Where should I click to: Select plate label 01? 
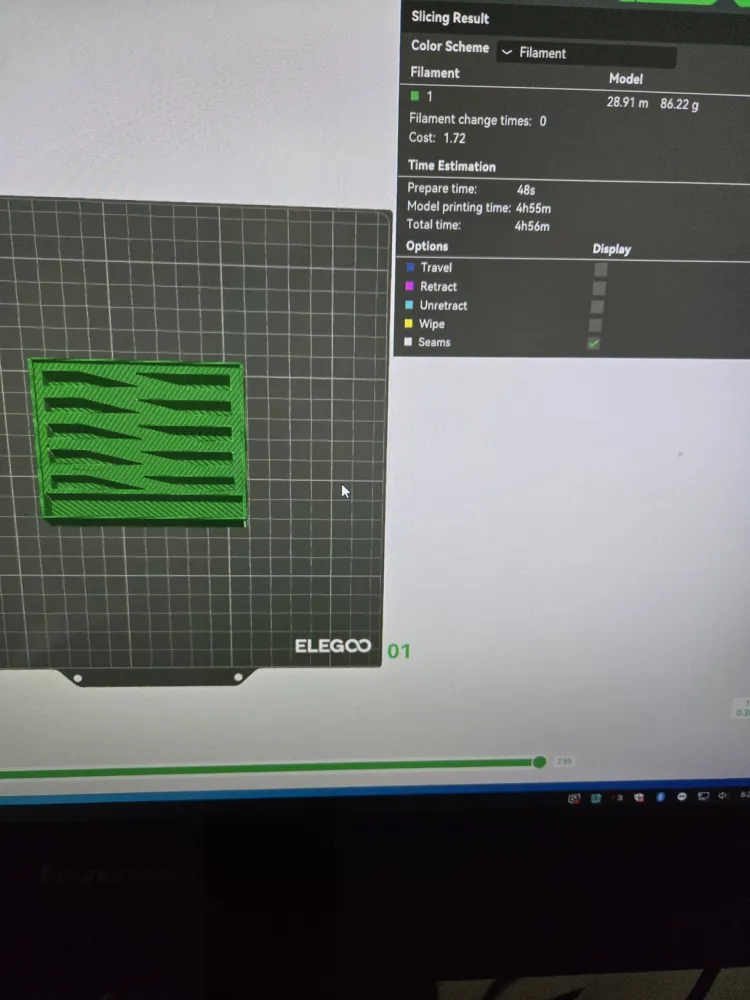pos(399,651)
